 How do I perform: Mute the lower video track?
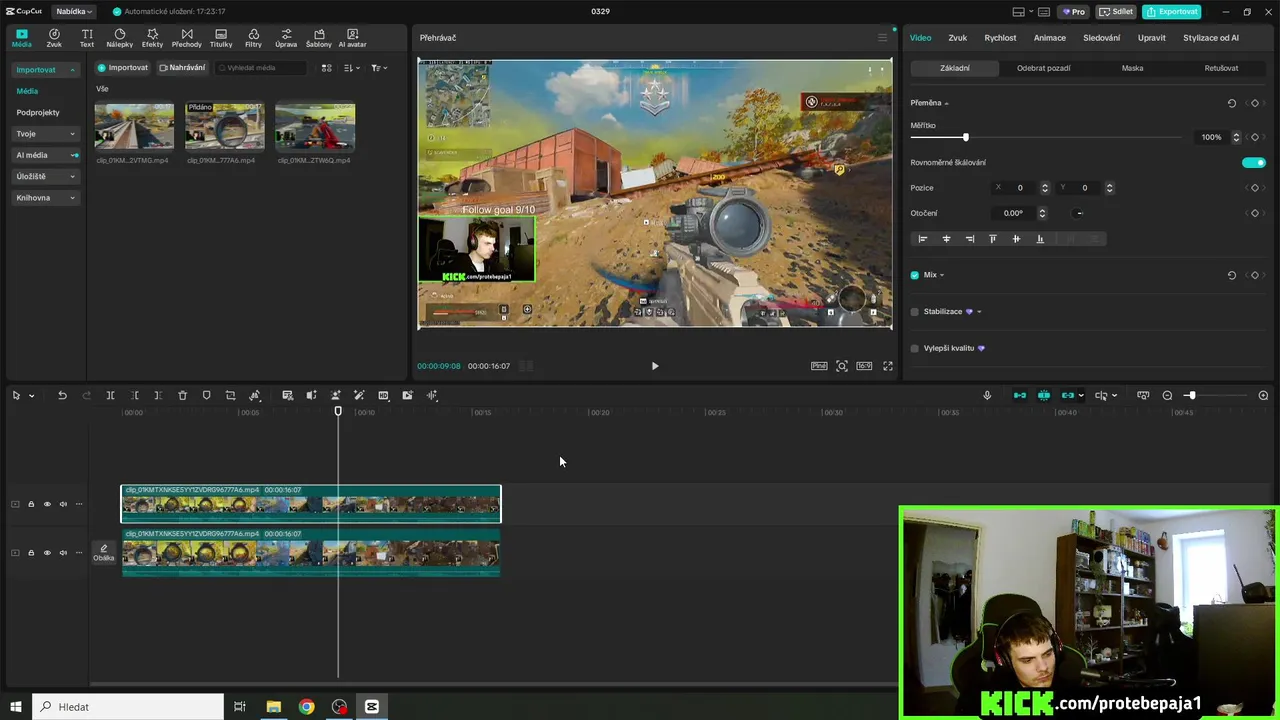click(63, 553)
